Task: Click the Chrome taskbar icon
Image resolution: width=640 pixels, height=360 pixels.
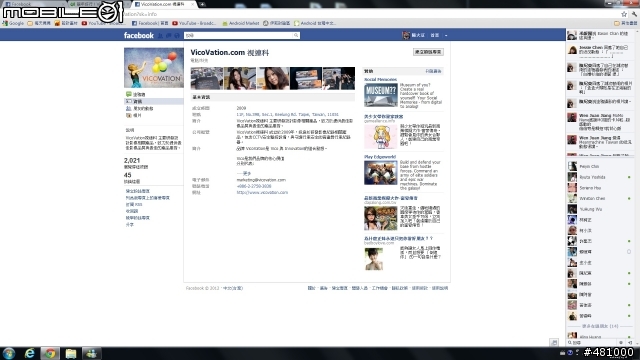Action: tap(50, 353)
